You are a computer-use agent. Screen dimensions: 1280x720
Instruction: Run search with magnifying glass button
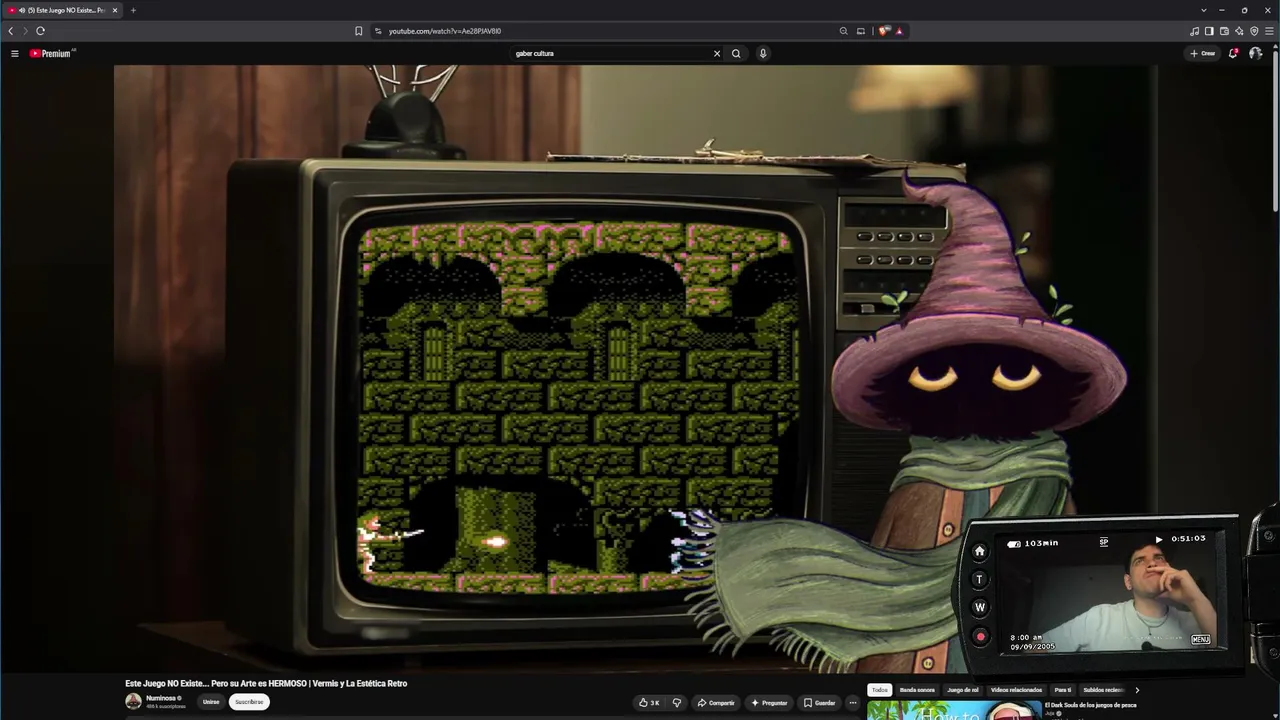(736, 53)
